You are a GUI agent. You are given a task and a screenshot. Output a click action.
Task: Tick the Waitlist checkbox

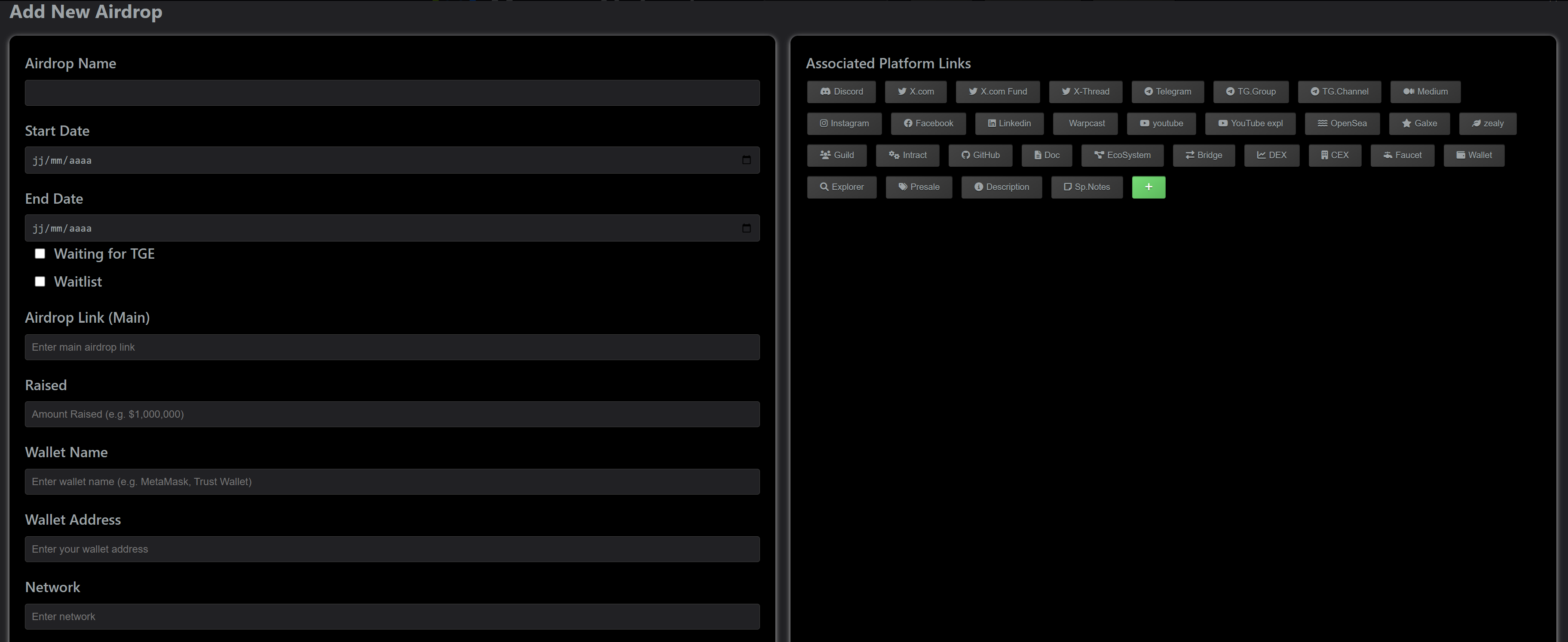pyautogui.click(x=40, y=282)
